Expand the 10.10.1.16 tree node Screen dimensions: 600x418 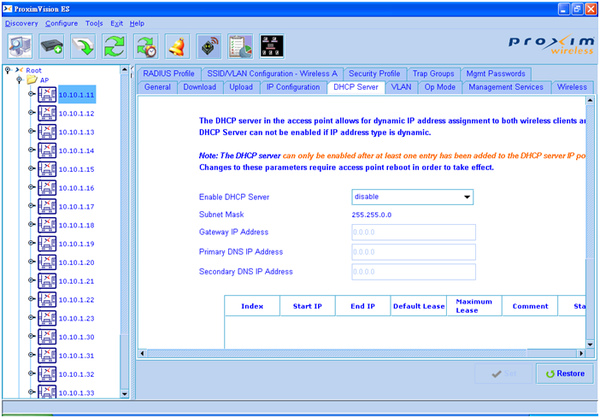(31, 187)
